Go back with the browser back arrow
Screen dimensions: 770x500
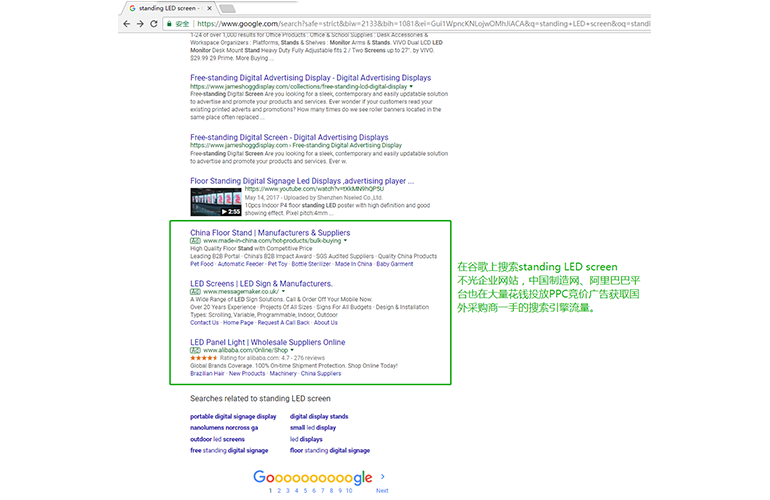pyautogui.click(x=127, y=24)
